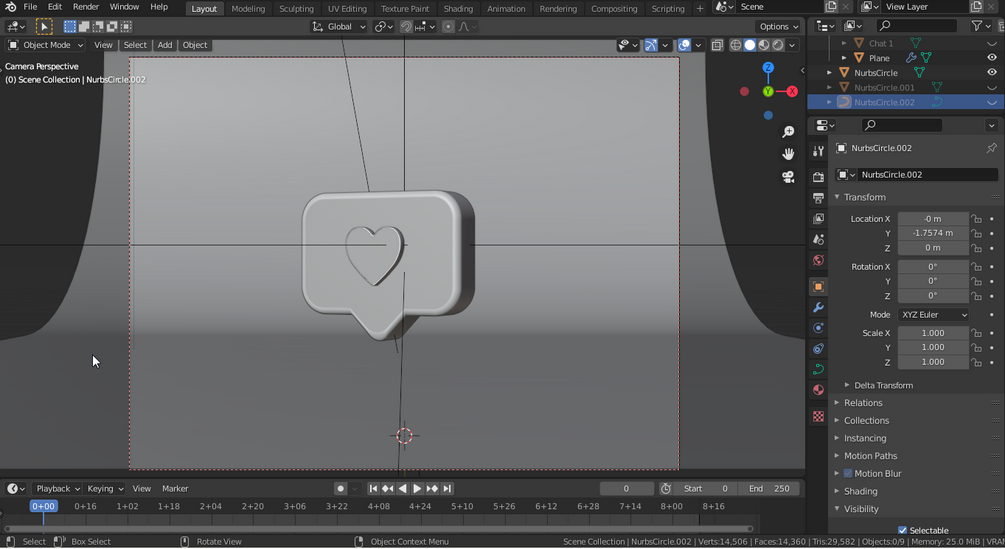Viewport: 1005px width, 549px height.
Task: Switch to Wireframe viewport shading
Action: [736, 45]
